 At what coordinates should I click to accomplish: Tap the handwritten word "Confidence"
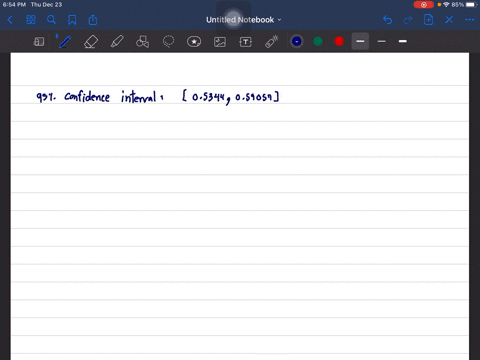tap(87, 97)
